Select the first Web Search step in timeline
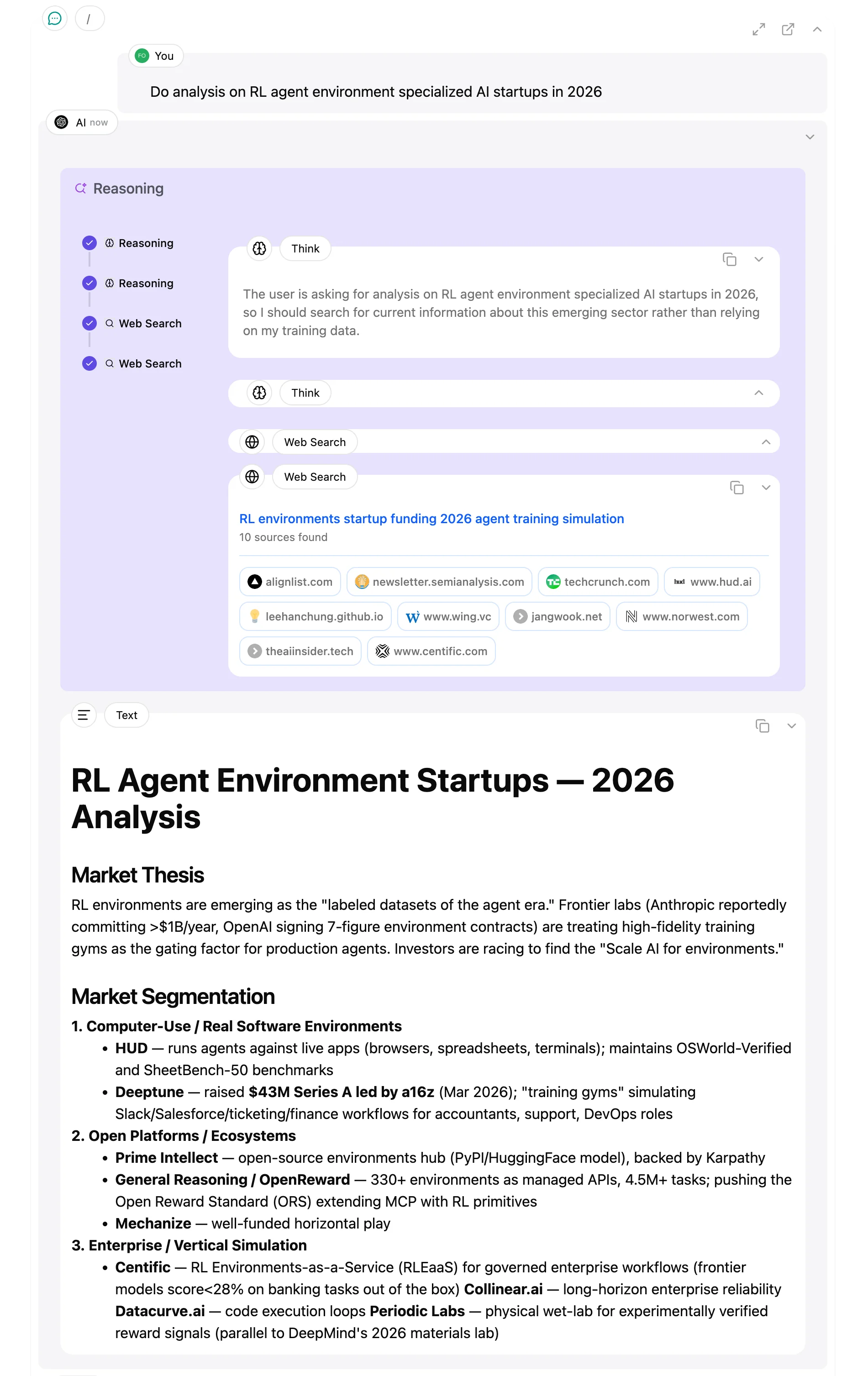Viewport: 868px width, 1376px height. pyautogui.click(x=143, y=323)
